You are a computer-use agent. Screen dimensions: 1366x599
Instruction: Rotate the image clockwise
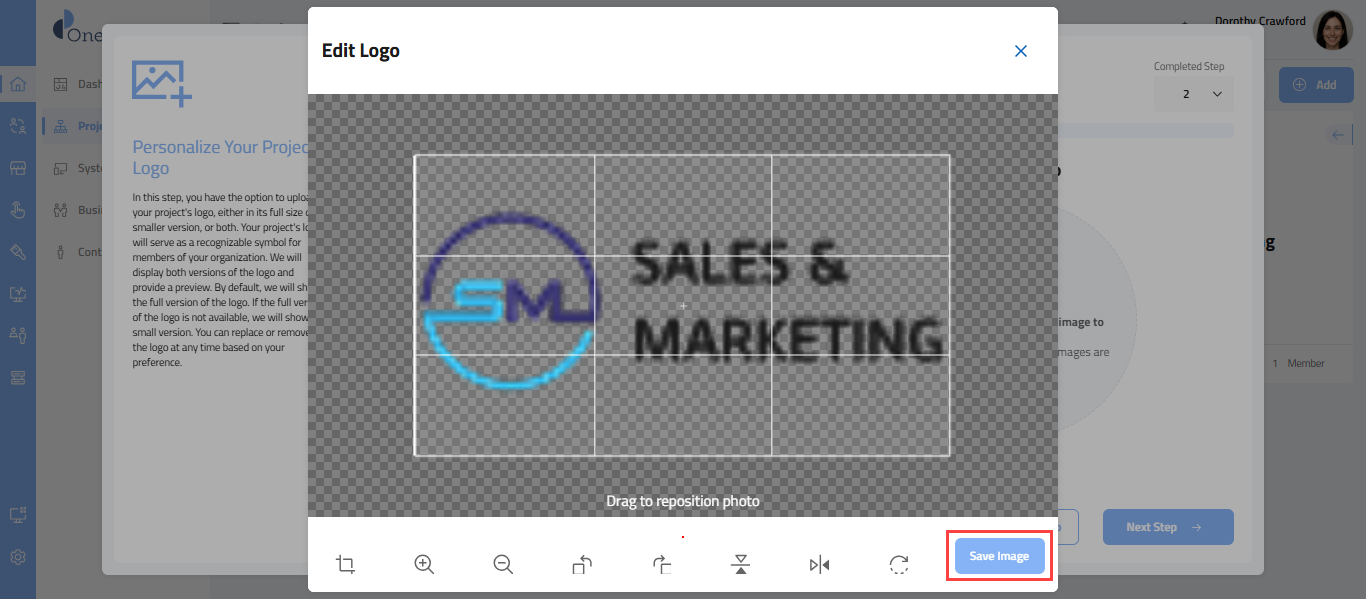click(661, 565)
